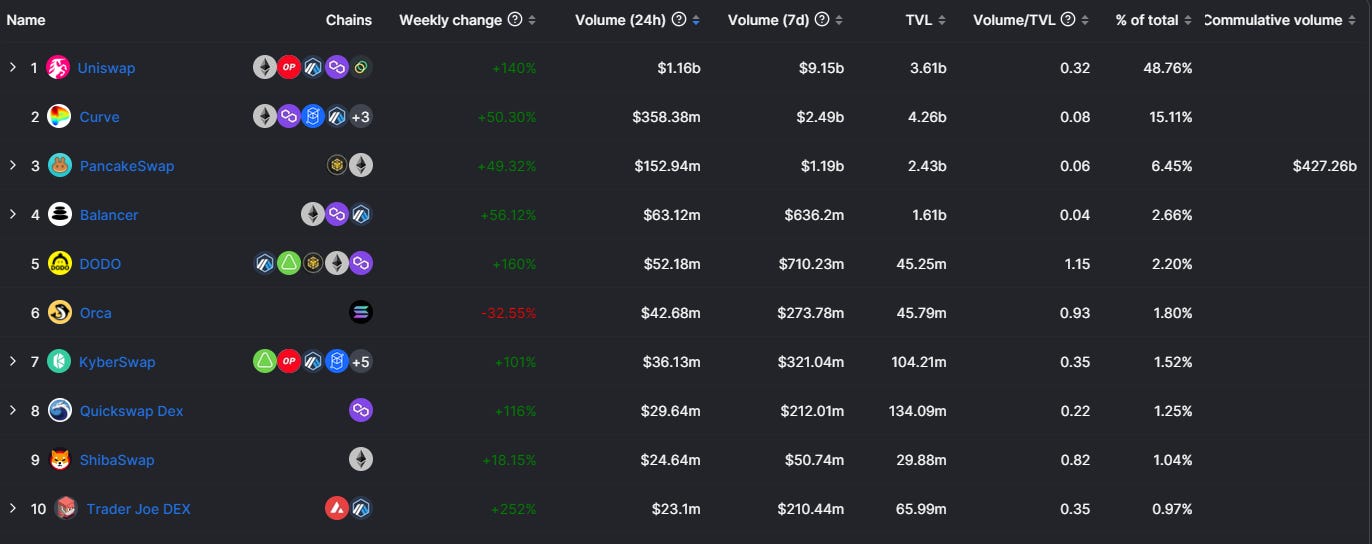The image size is (1372, 544).
Task: Open the ShibaSwap protocol link
Action: click(x=117, y=460)
